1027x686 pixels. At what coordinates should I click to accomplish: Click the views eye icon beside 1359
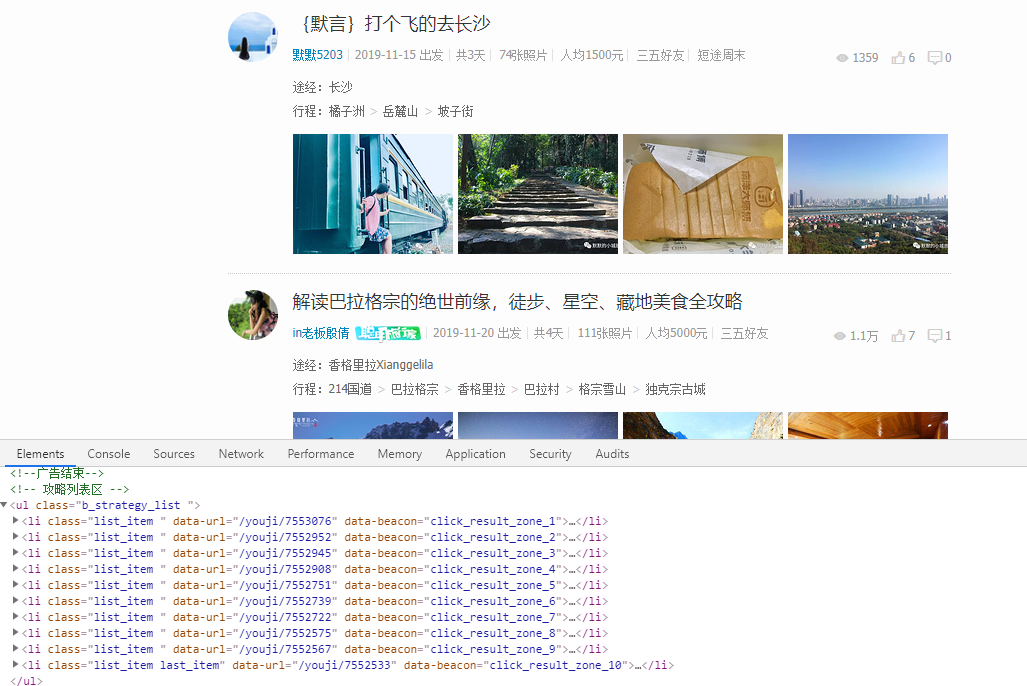coord(842,58)
